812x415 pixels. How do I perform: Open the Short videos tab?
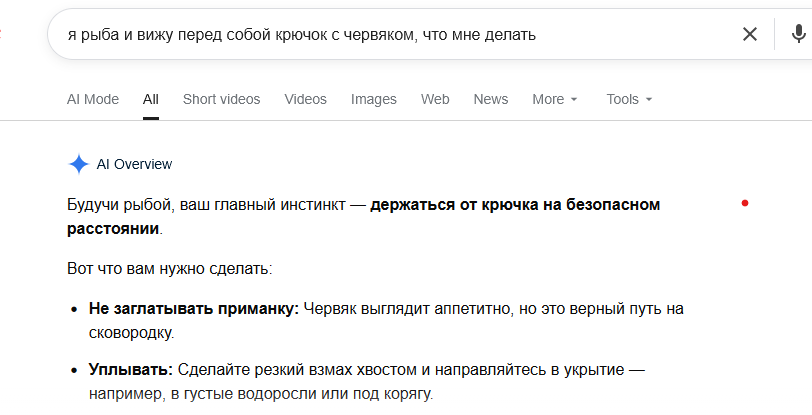coord(222,99)
